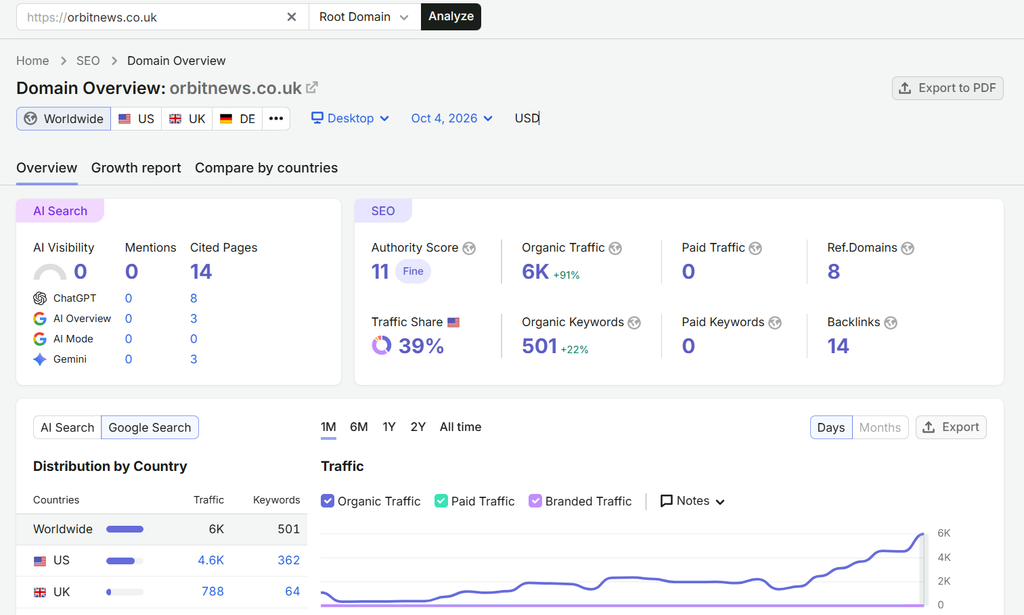1024x615 pixels.
Task: Click the upload icon in Export to PDF
Action: (x=905, y=88)
